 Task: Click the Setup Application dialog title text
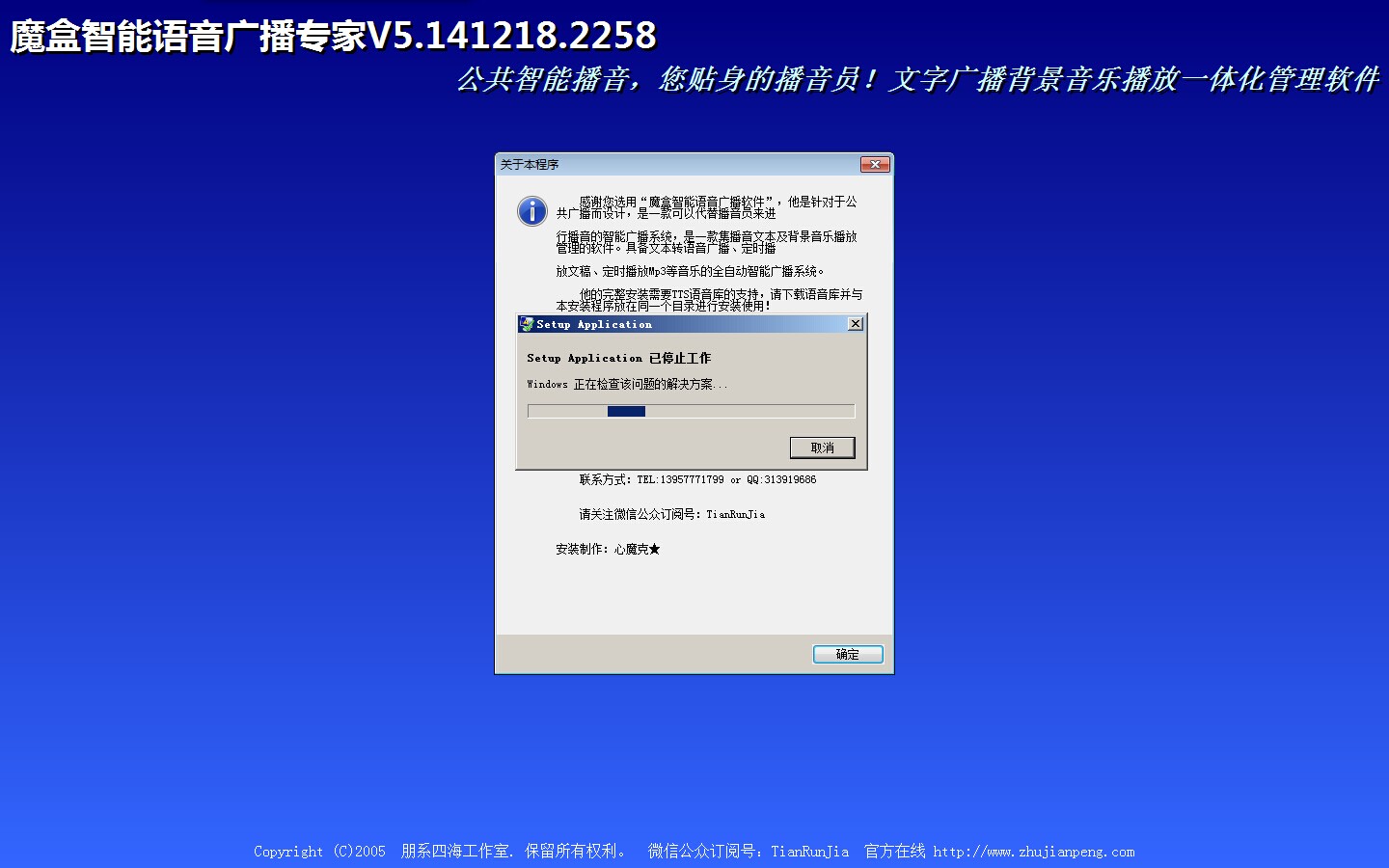click(594, 325)
